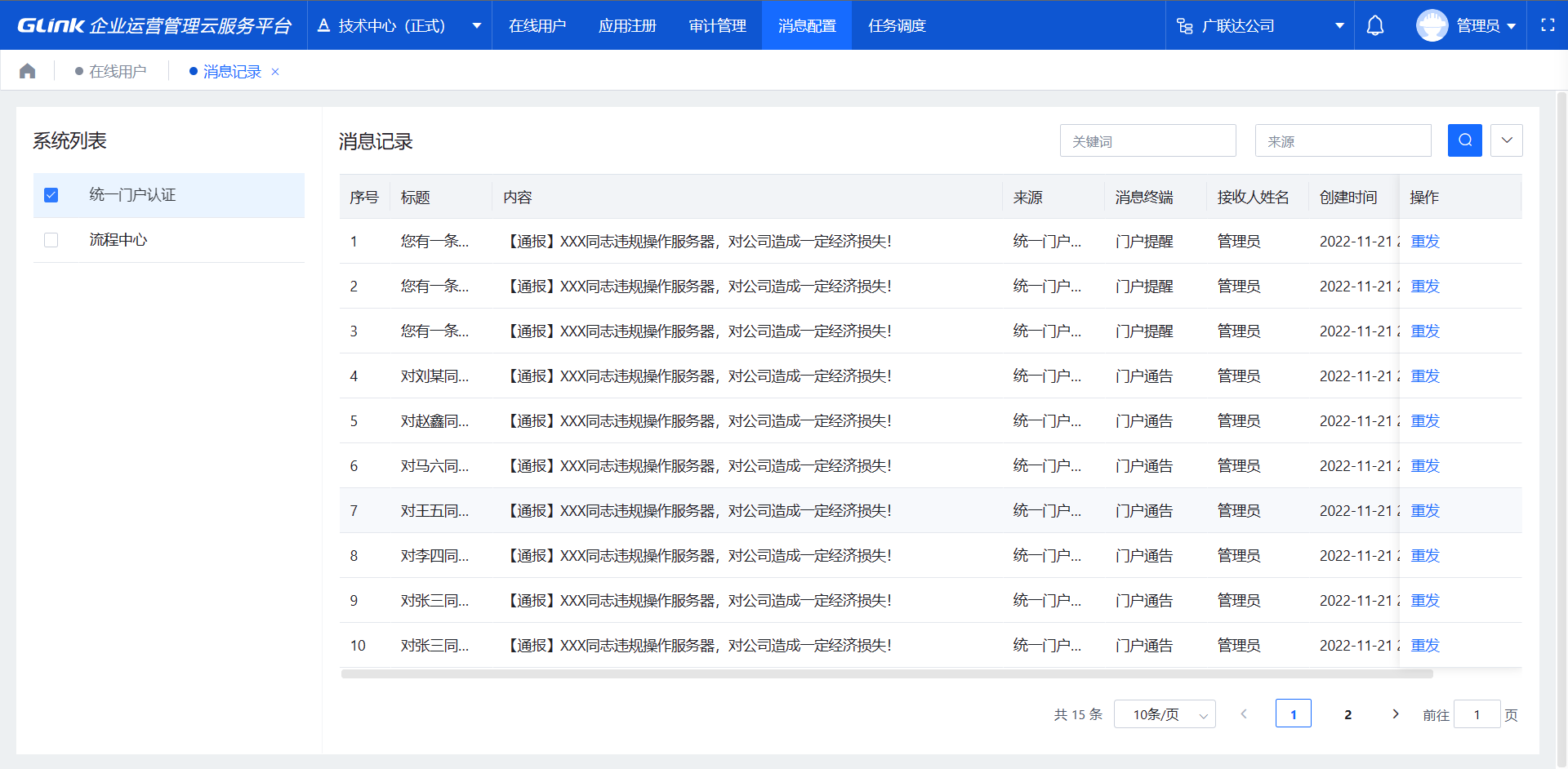Open 在线用户 menu
Viewport: 1568px width, 769px height.
point(537,25)
